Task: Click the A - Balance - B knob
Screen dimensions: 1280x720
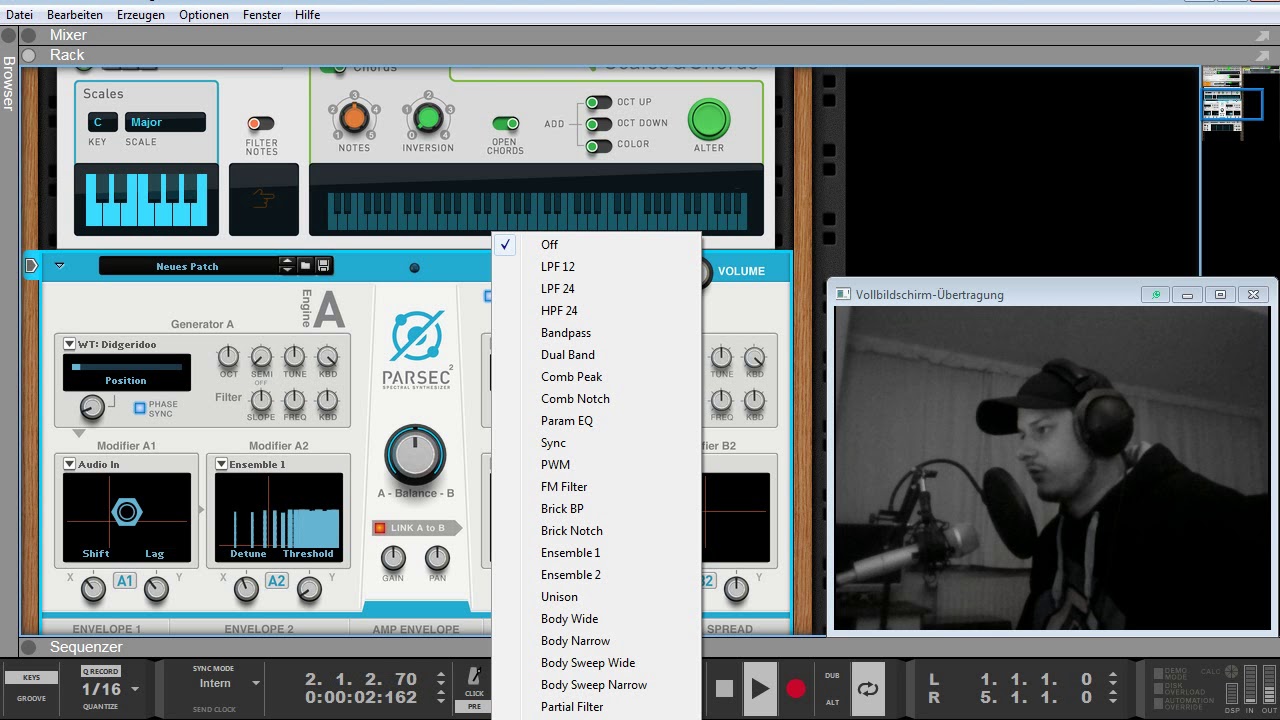Action: pyautogui.click(x=415, y=455)
